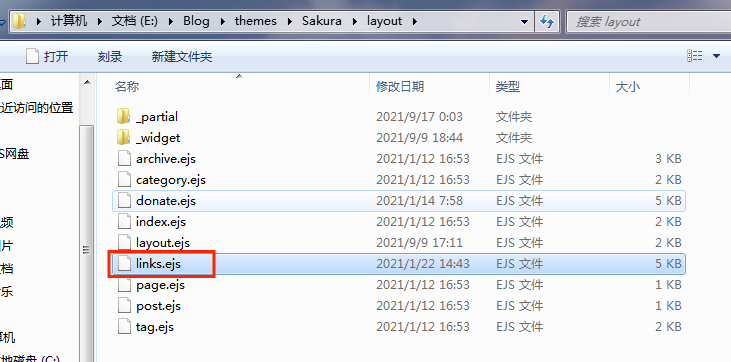Select the layout.ejs file icon
The image size is (731, 362).
124,243
